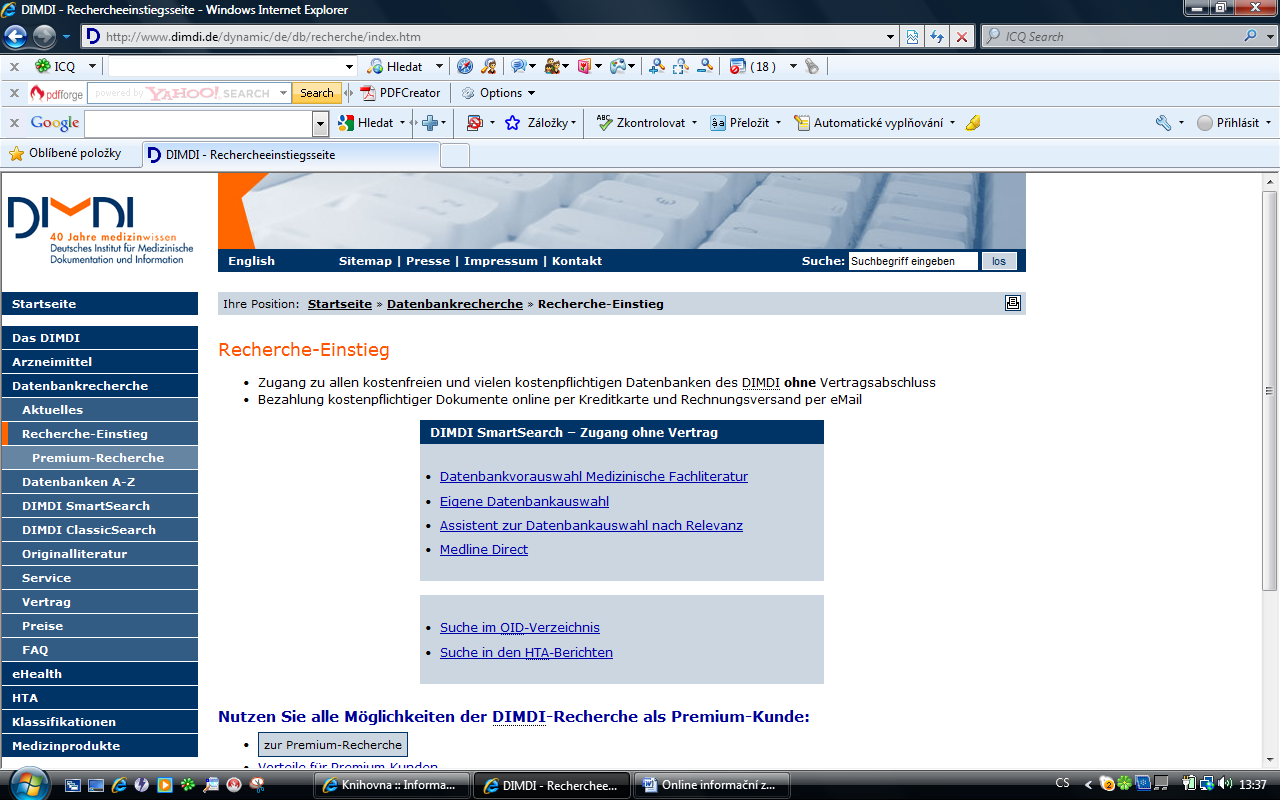Viewport: 1280px width, 800px height.
Task: Open the ICQ logo menu dropdown arrow
Action: pos(92,67)
